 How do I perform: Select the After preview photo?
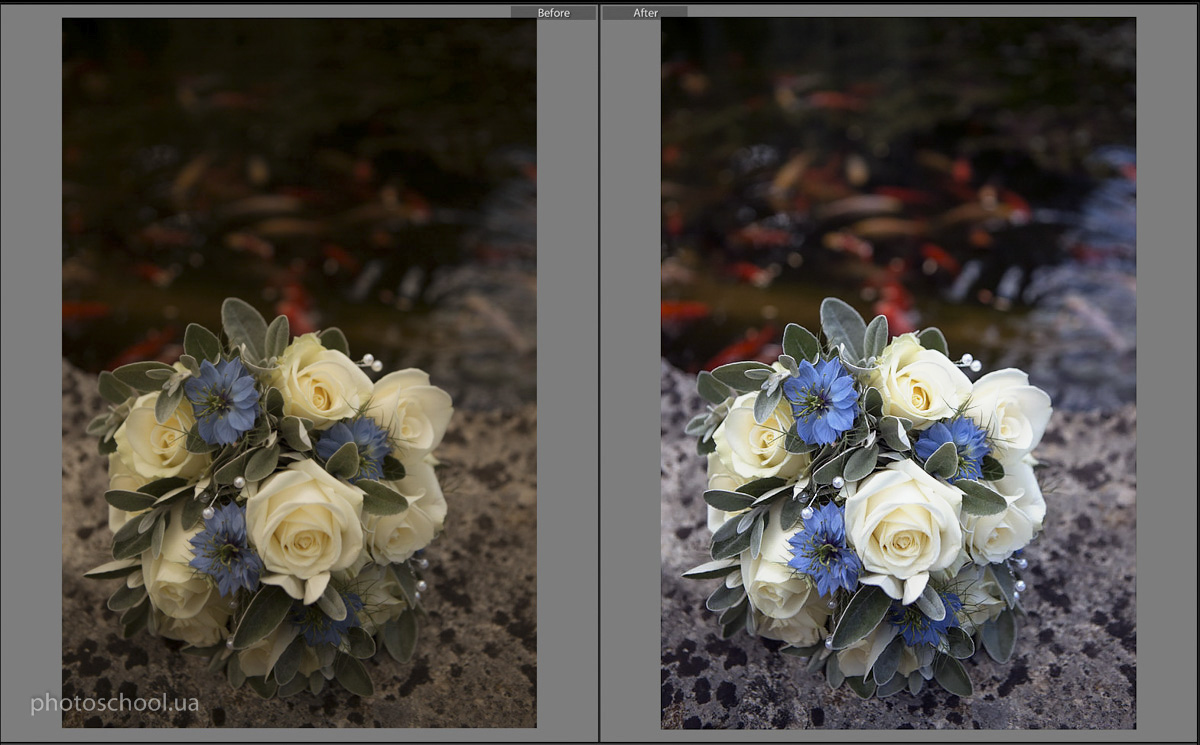(x=898, y=372)
